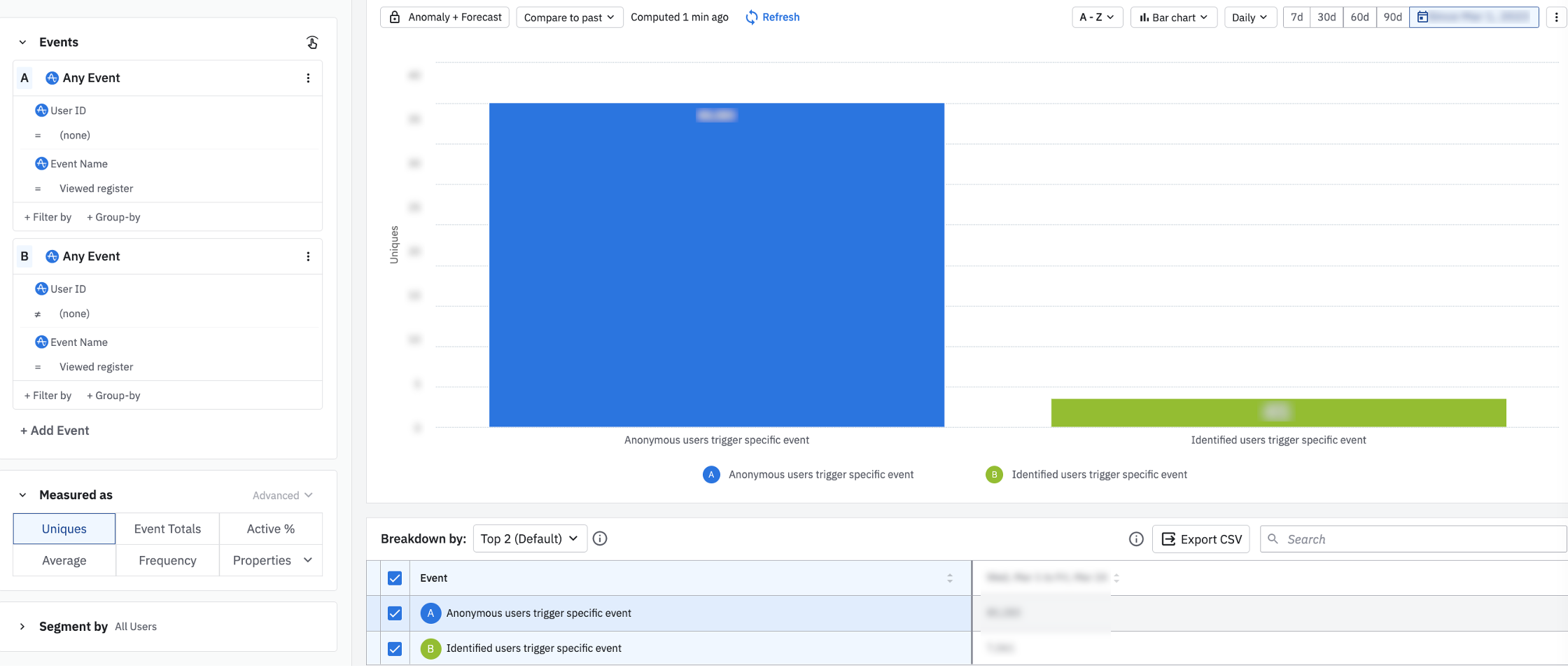Click the green Identified users bar

point(1278,412)
